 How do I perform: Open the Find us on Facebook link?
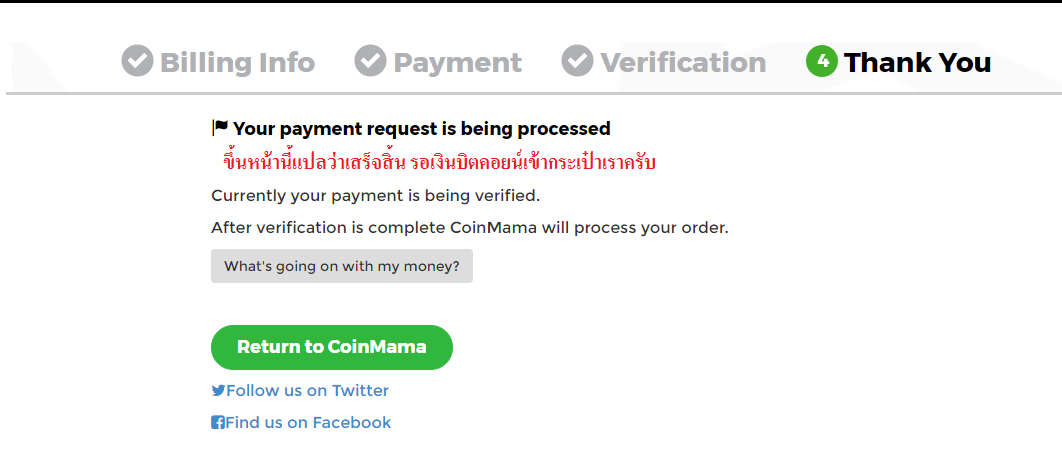[x=301, y=423]
